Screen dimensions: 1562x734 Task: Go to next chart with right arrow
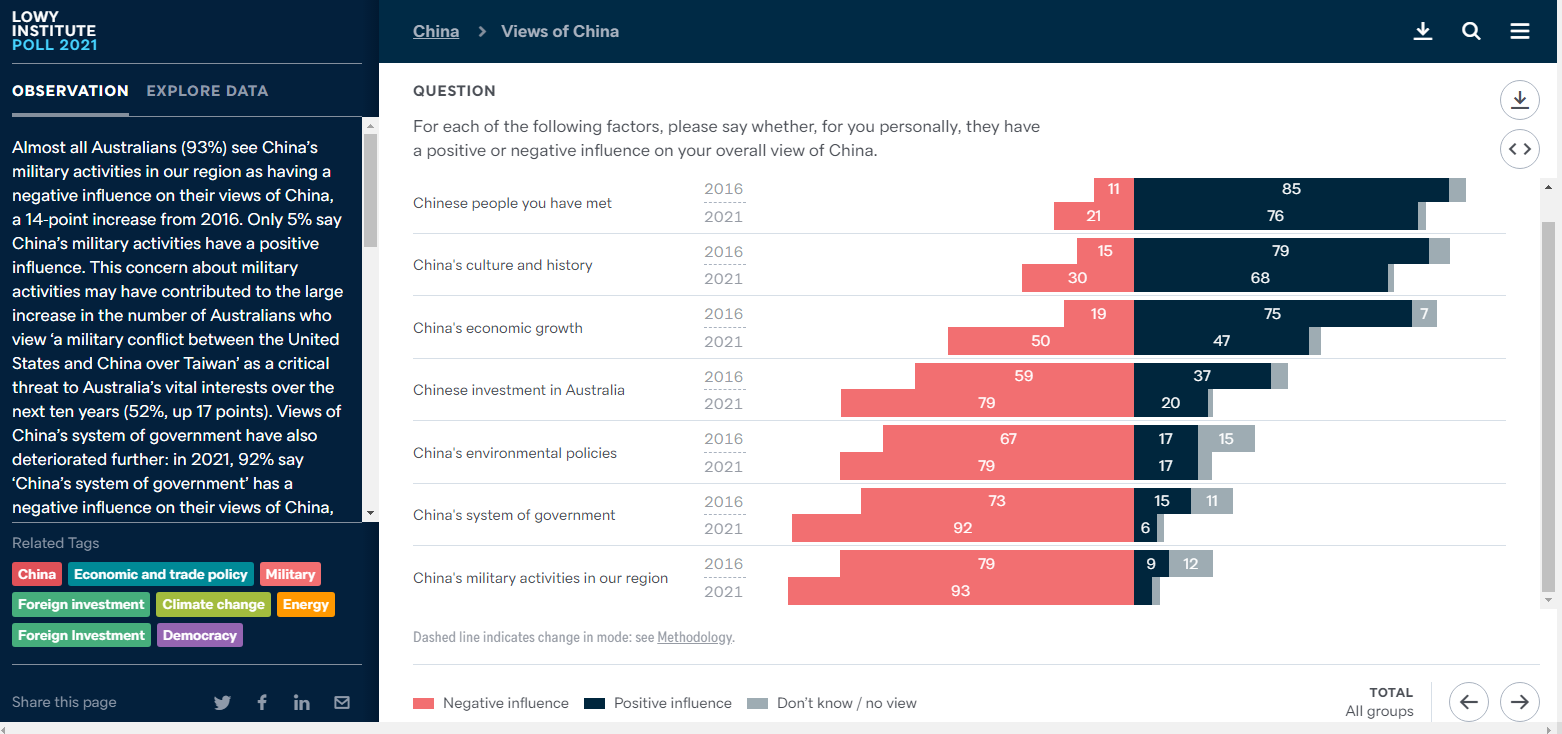tap(1519, 702)
